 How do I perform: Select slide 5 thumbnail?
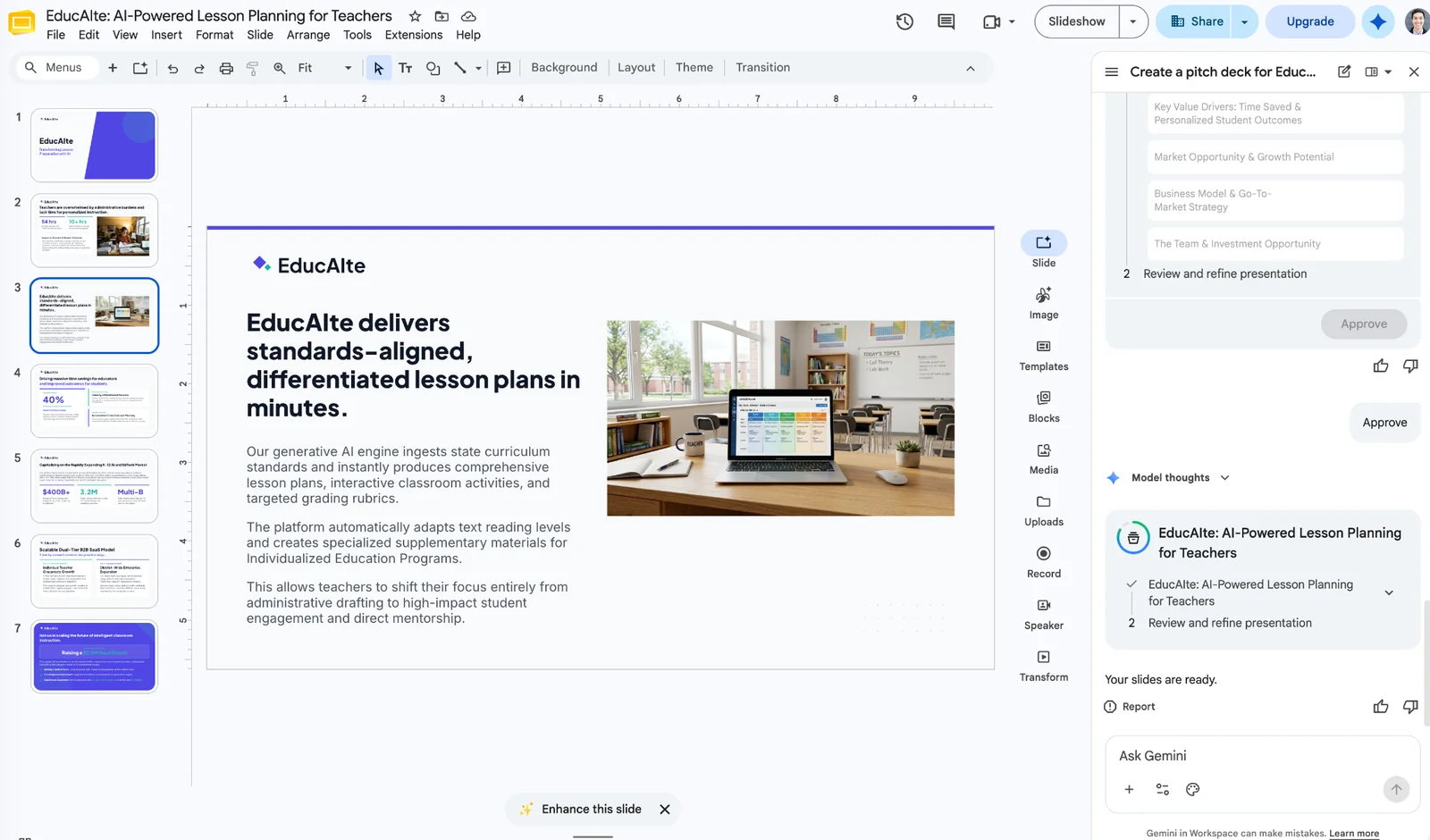[94, 486]
